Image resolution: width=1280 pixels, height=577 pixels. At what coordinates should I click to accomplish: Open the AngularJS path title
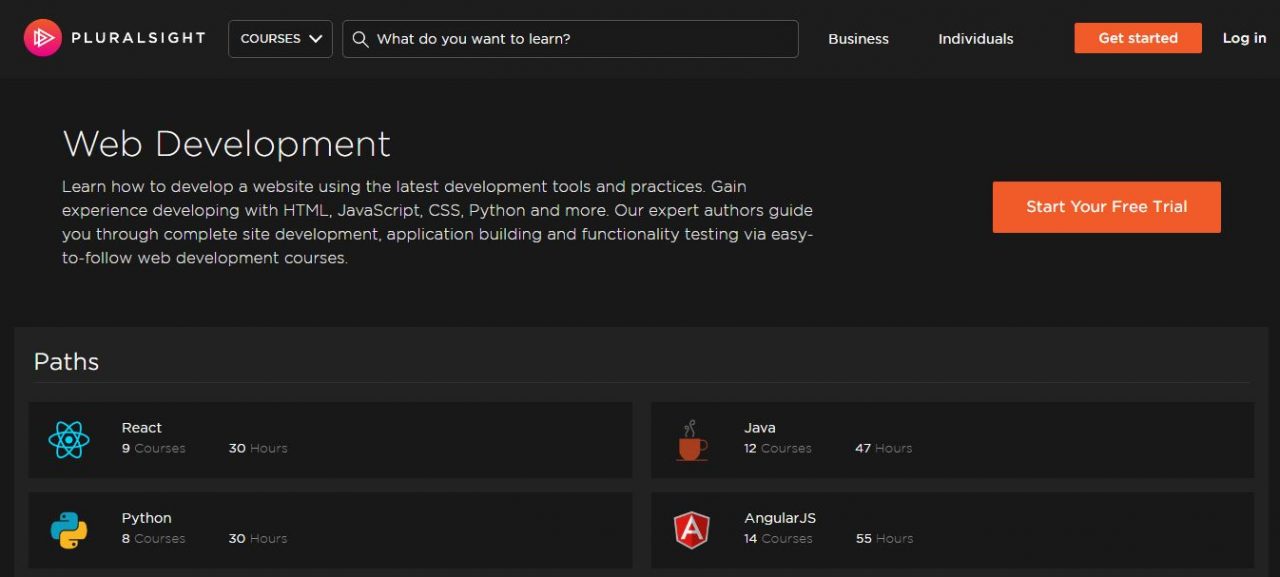780,518
